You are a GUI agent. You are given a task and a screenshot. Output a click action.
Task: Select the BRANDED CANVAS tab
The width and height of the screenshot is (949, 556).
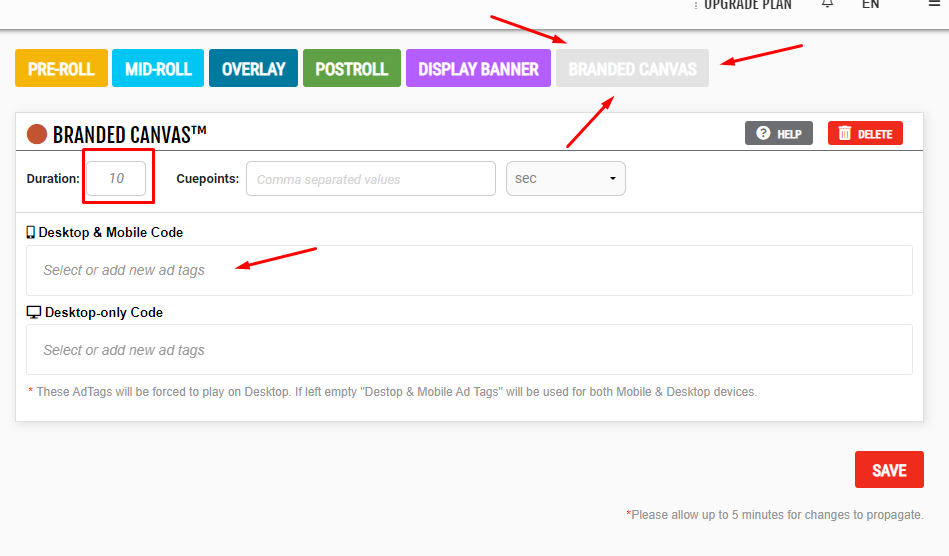pyautogui.click(x=632, y=68)
